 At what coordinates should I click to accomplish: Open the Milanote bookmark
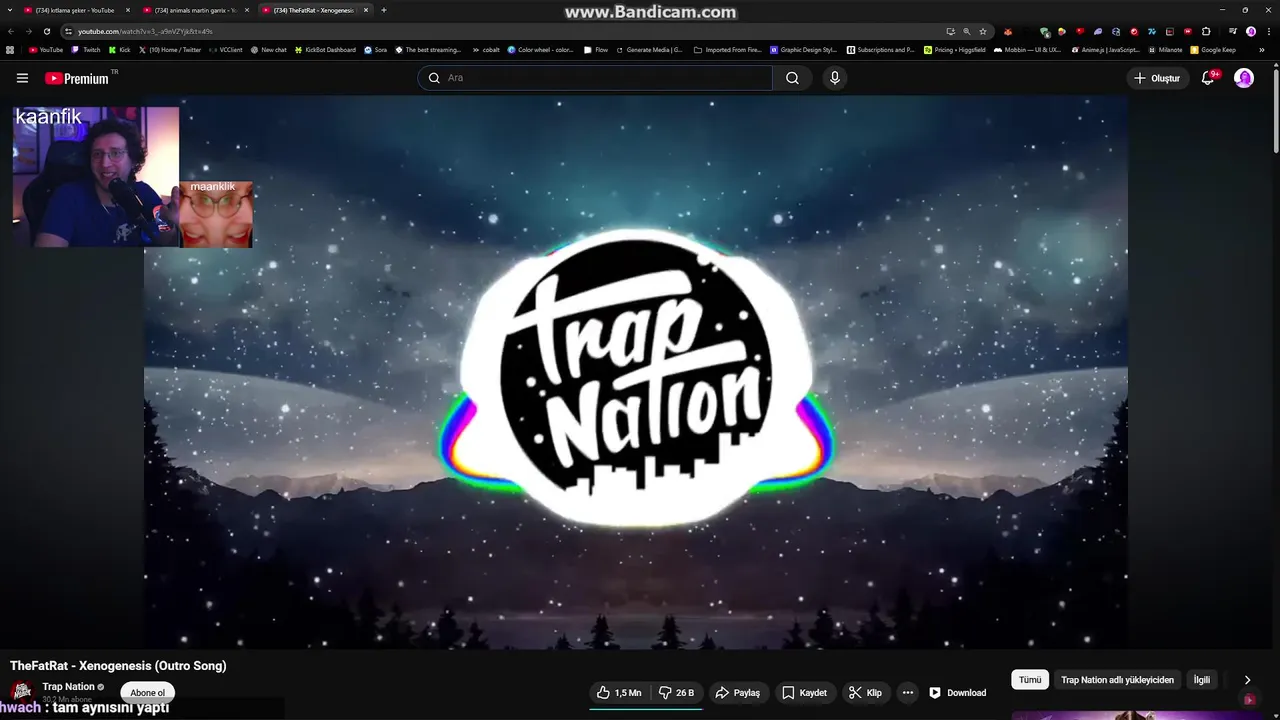coord(1164,49)
